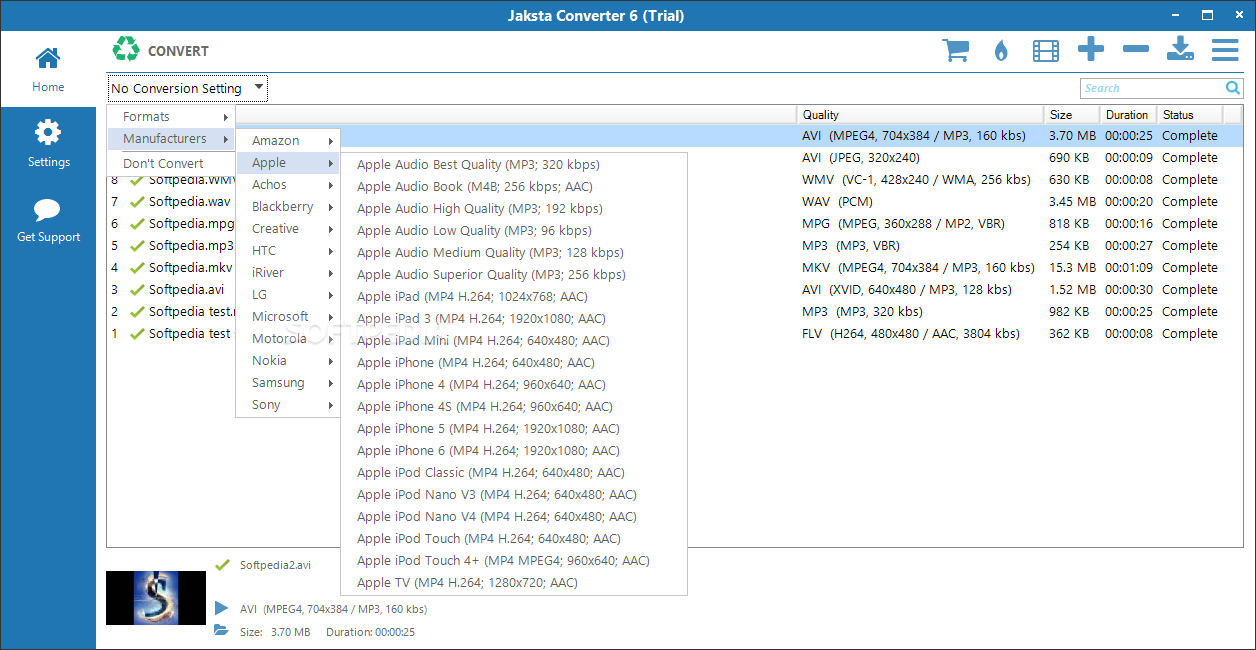Select the Softpedia.wav file row
The width and height of the screenshot is (1256, 650).
coord(675,202)
